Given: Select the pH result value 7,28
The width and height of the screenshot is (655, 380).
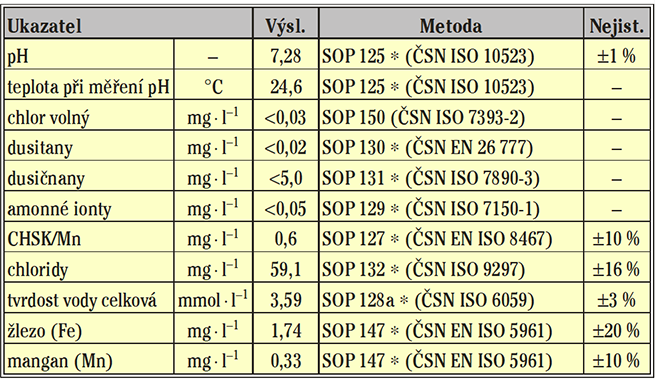Looking at the screenshot, I should click(286, 54).
